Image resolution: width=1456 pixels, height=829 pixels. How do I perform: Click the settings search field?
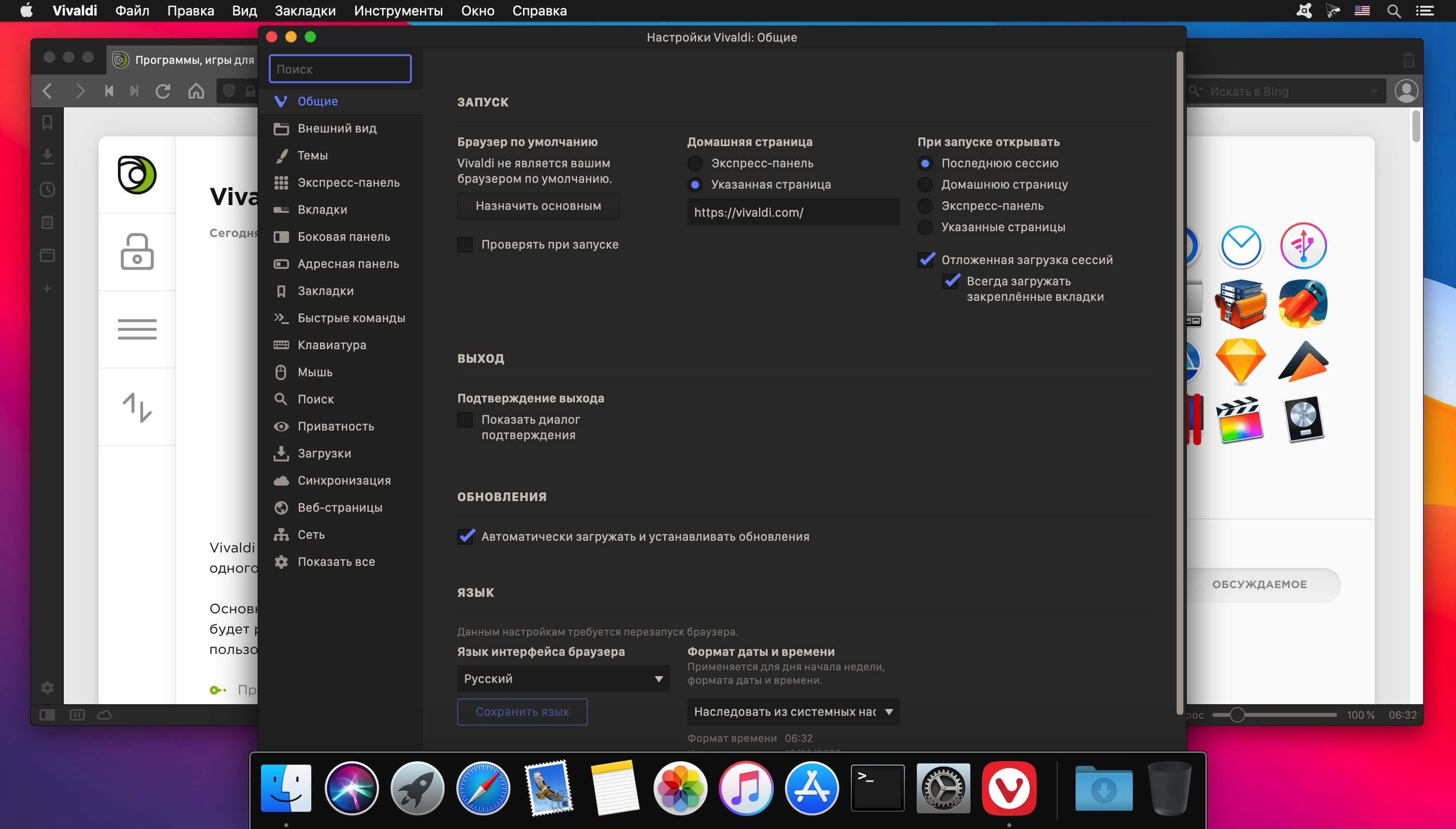coord(340,69)
